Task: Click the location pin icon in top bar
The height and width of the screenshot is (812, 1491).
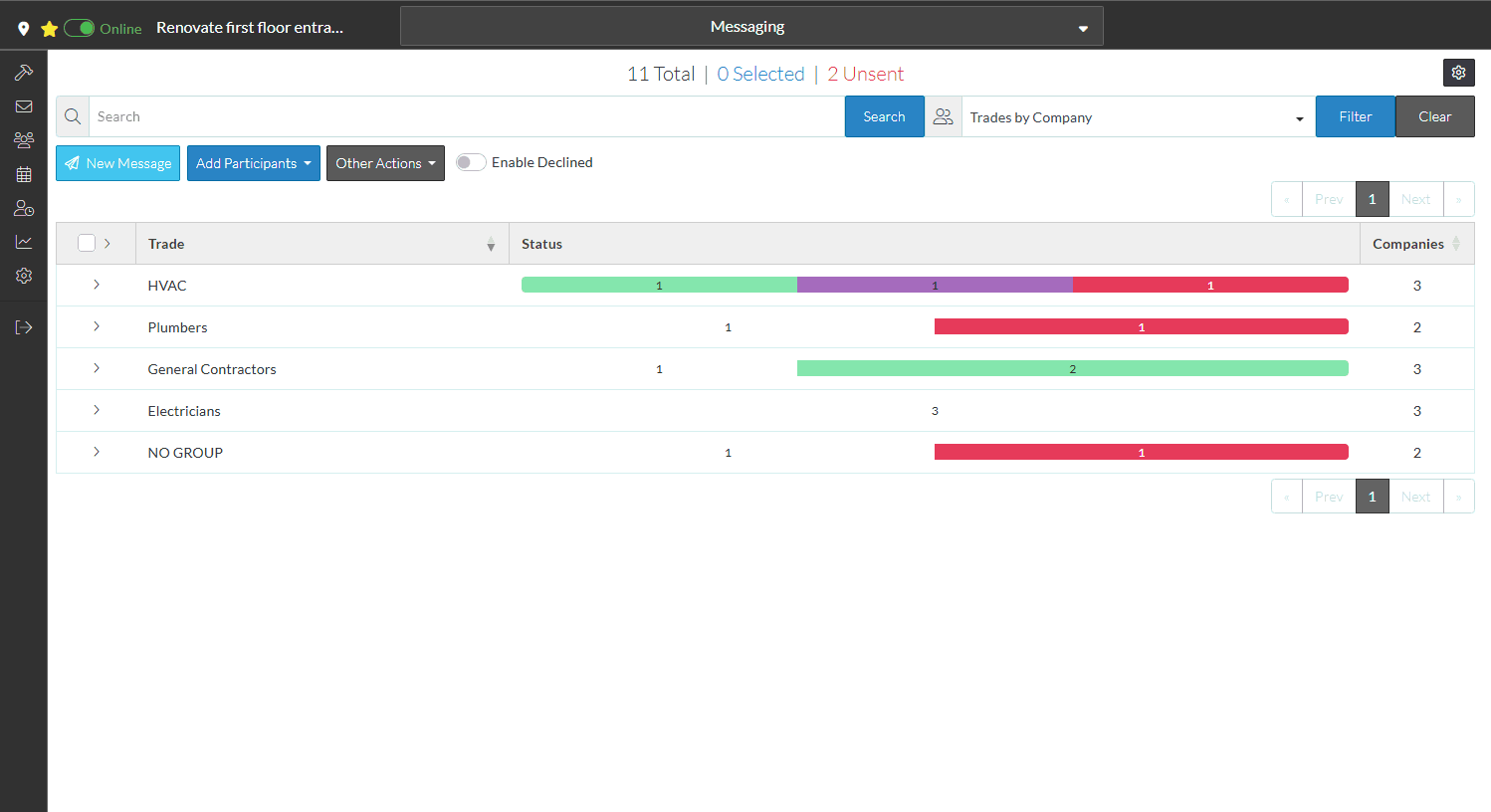Action: 24,29
